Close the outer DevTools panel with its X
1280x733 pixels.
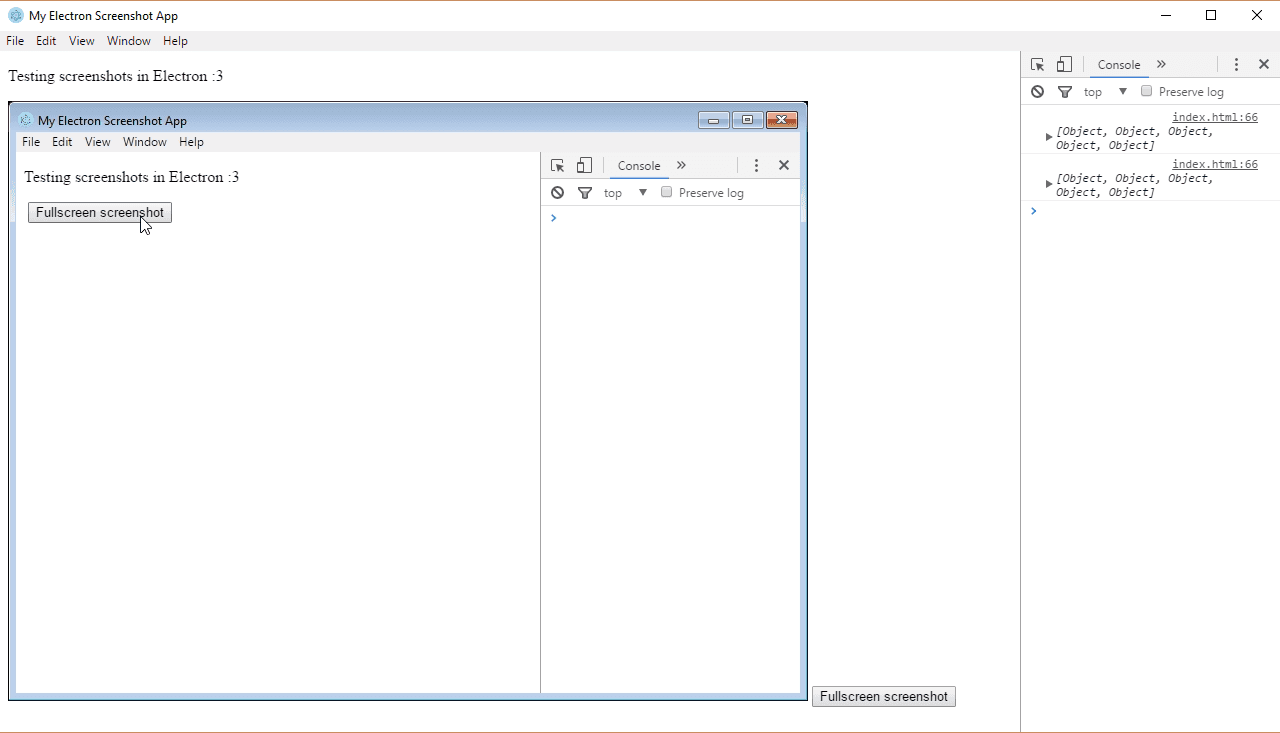pos(1264,65)
